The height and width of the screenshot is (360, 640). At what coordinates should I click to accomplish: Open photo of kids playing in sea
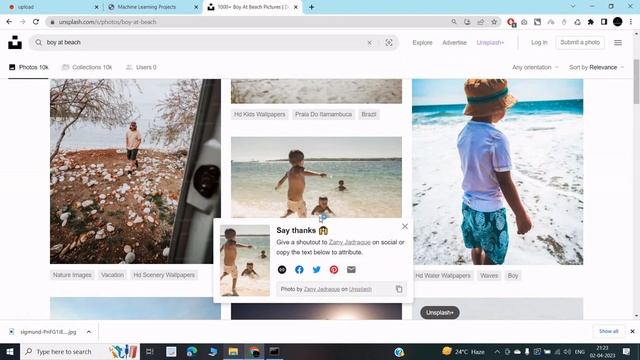(316, 177)
